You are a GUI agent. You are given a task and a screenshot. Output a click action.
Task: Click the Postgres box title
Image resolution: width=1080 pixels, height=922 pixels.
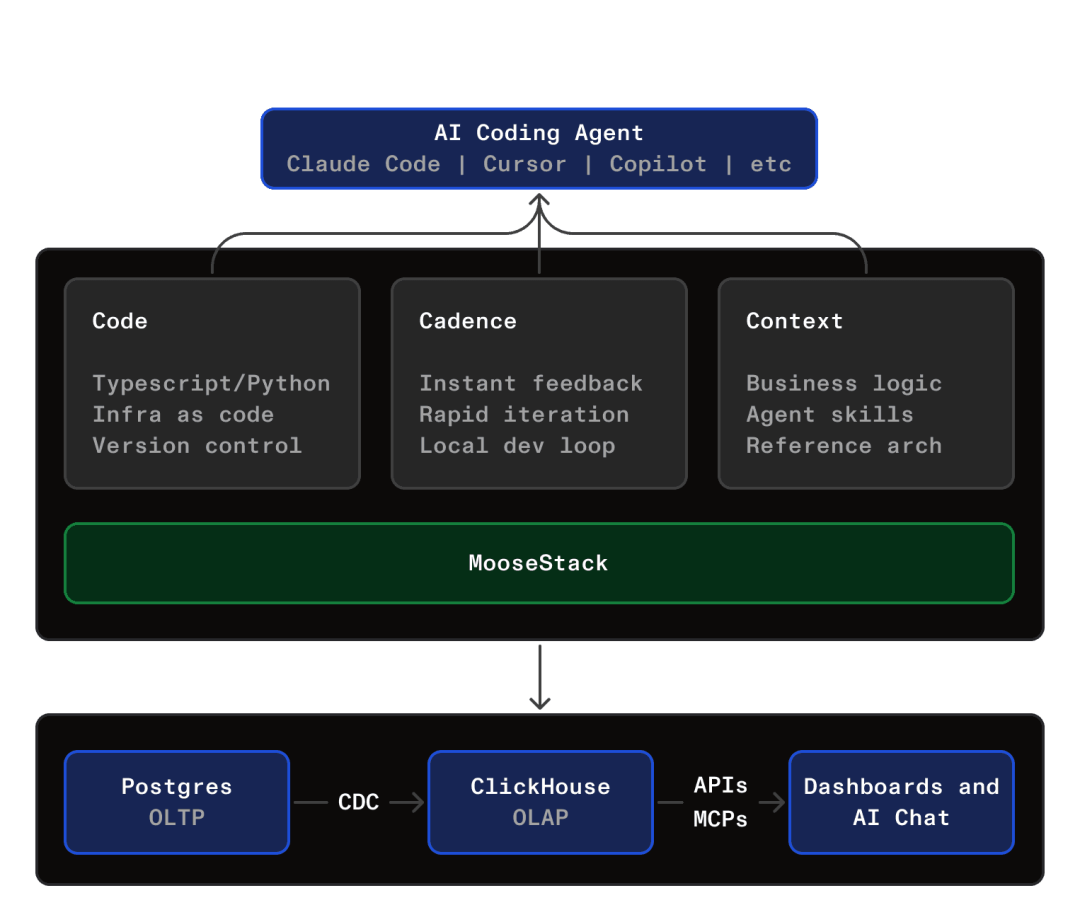click(x=177, y=786)
